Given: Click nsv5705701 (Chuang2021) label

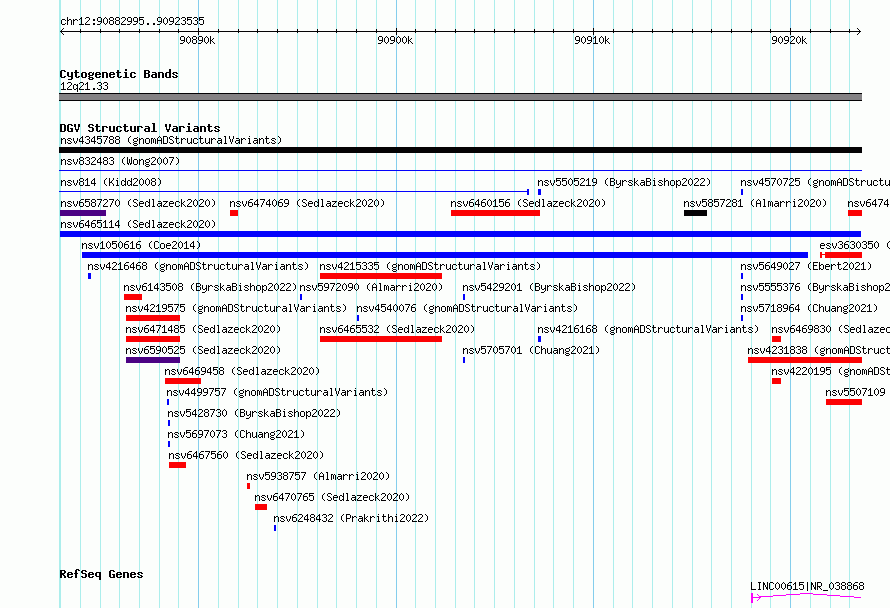Looking at the screenshot, I should [x=531, y=350].
